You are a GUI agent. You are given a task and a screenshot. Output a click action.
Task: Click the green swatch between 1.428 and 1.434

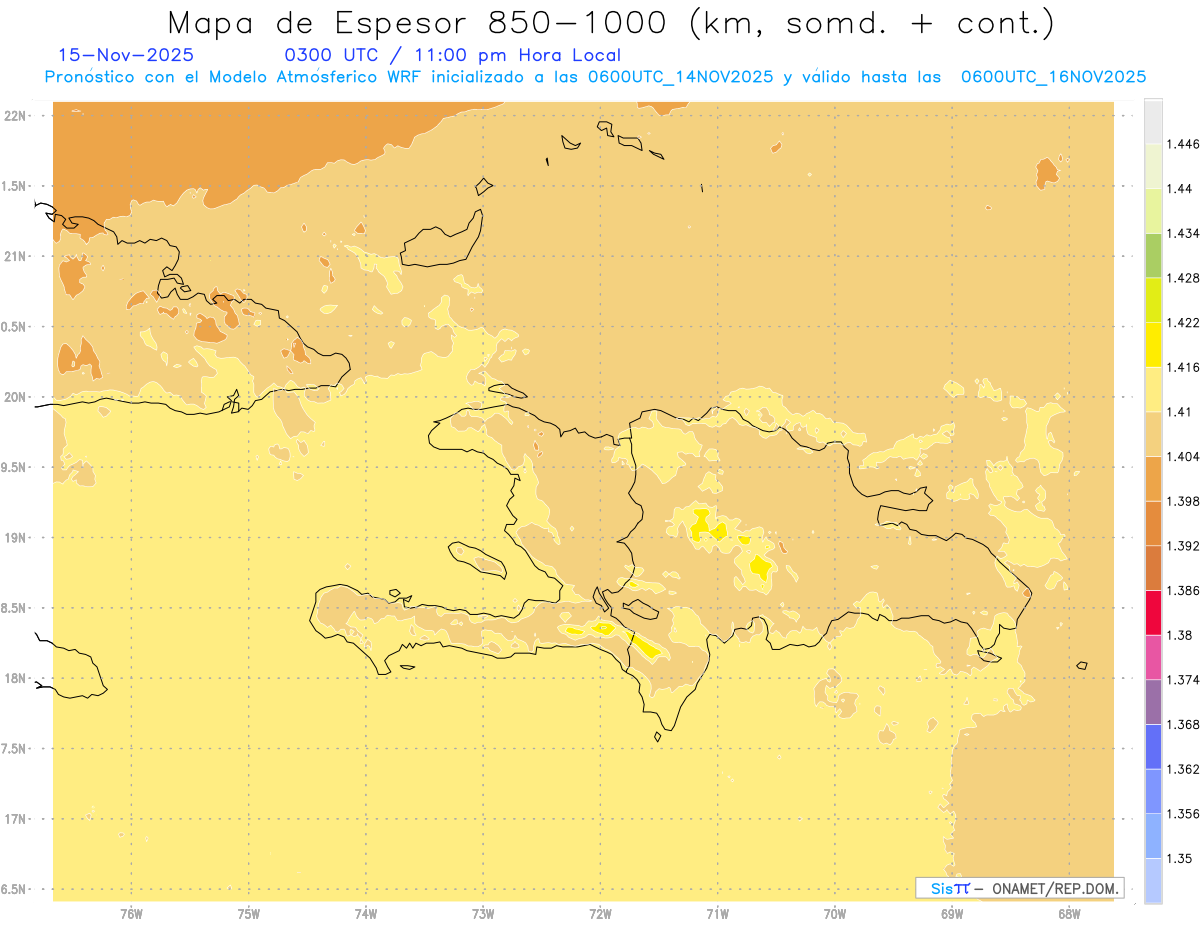pos(1153,255)
